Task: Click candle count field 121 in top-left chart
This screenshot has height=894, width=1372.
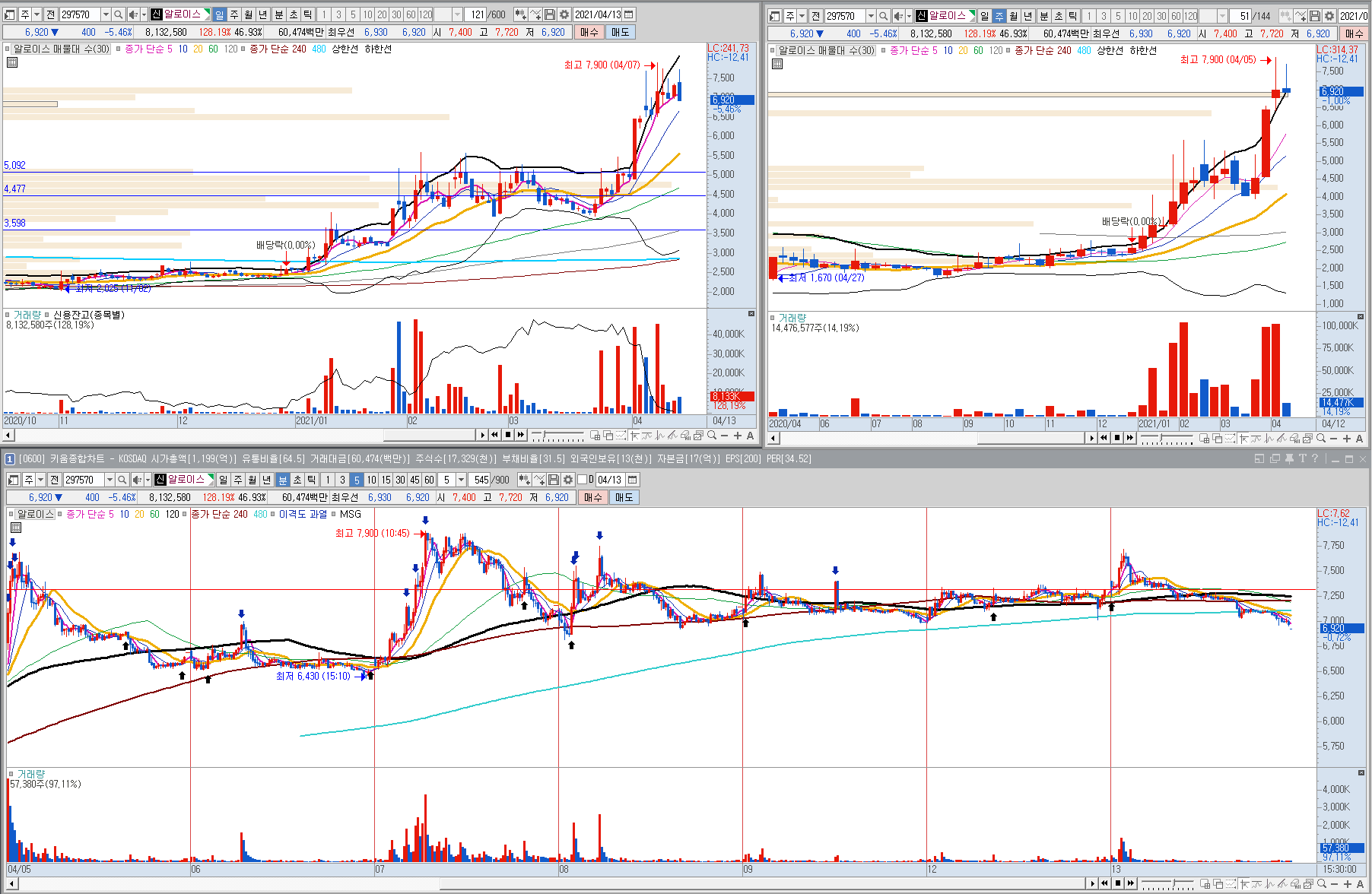Action: tap(476, 14)
